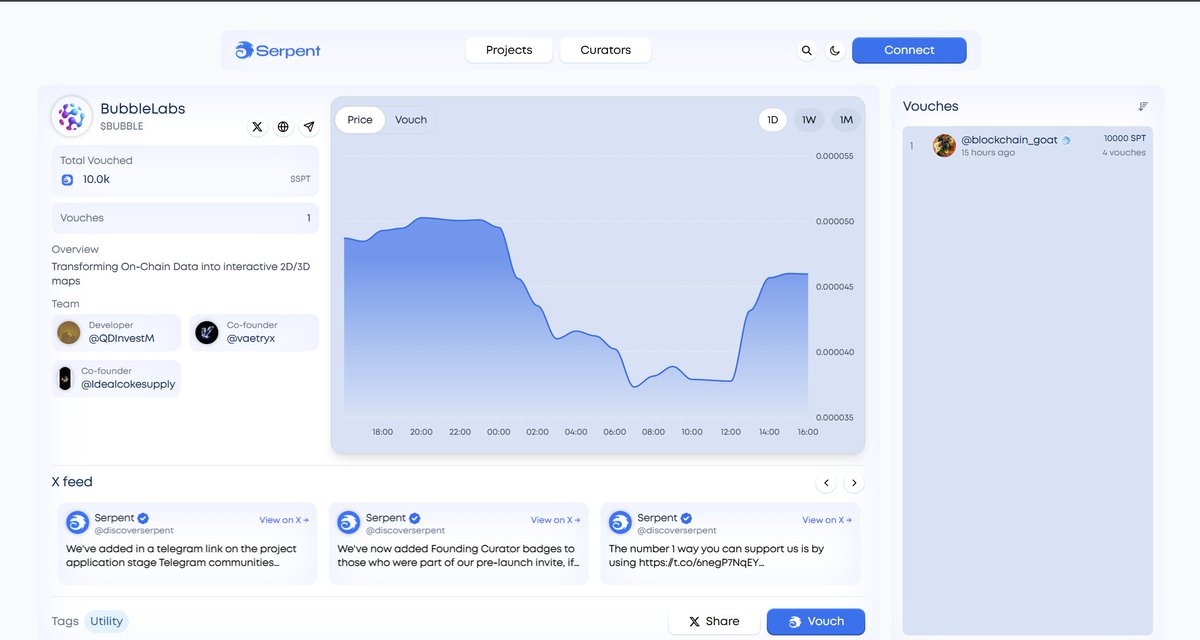Click the Serpent logo in header
Screen dimensions: 1200x640
point(277,50)
